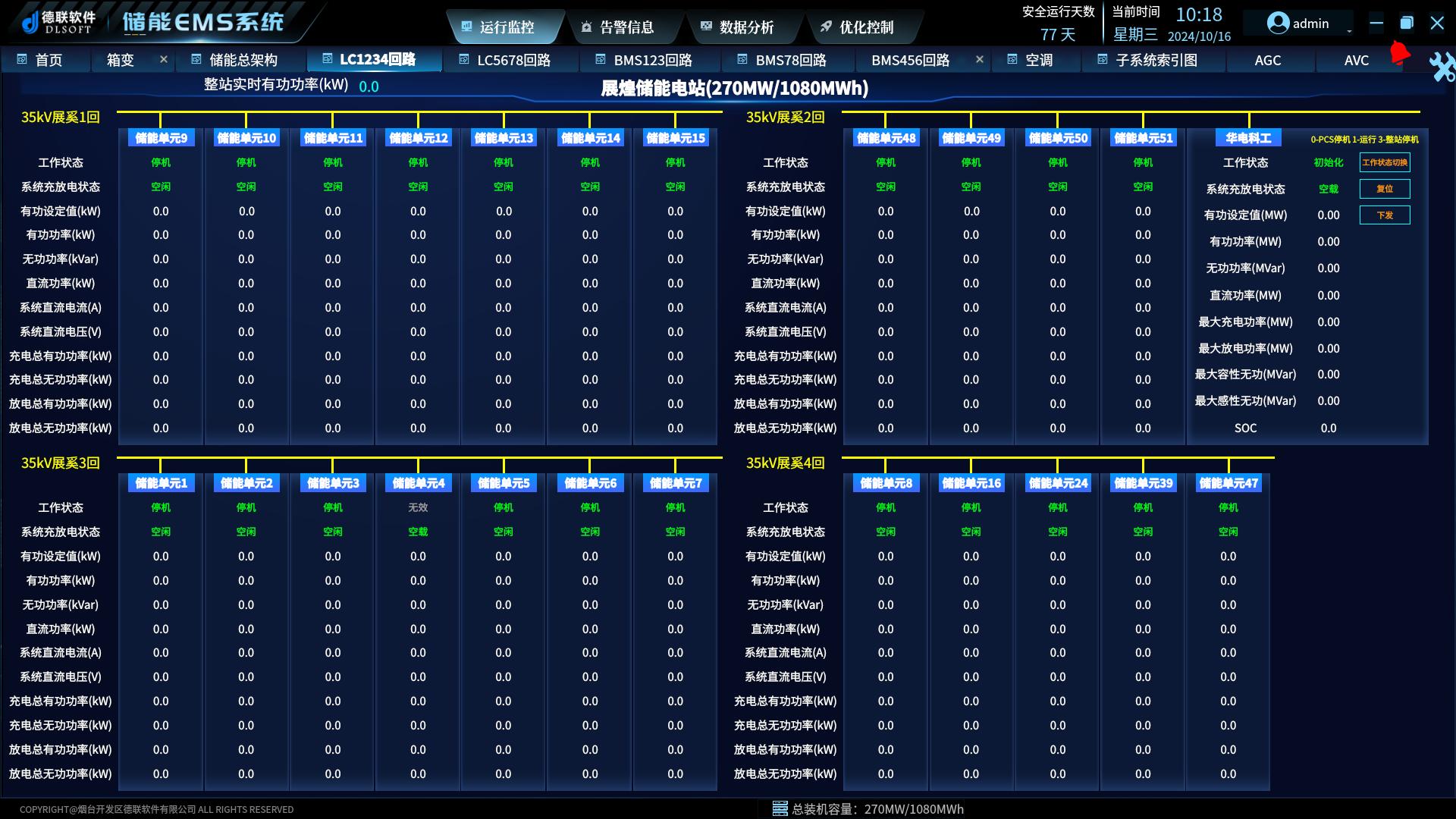Click the 数据分析 chart icon

(706, 27)
